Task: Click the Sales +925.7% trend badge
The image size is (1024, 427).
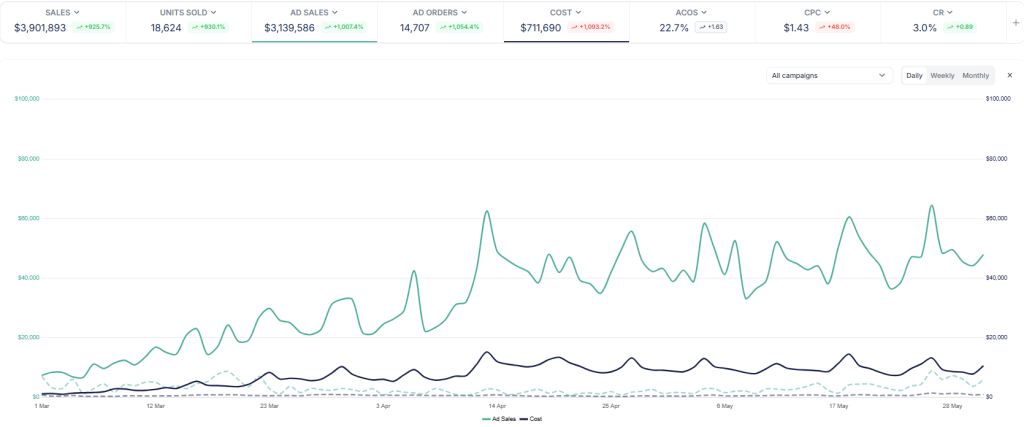Action: tap(96, 28)
